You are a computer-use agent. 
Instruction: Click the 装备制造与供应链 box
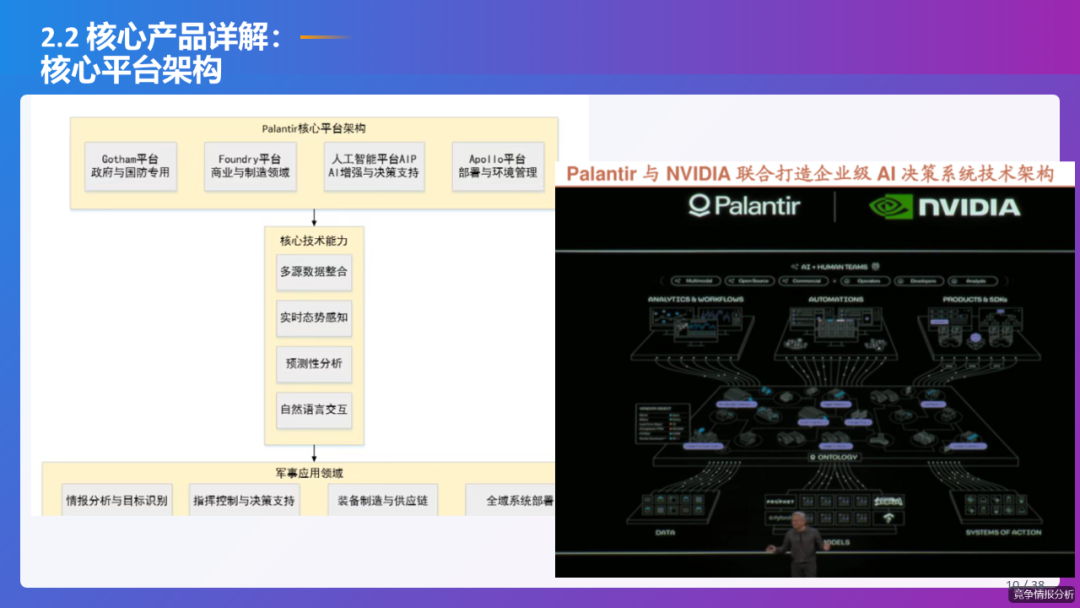(383, 501)
